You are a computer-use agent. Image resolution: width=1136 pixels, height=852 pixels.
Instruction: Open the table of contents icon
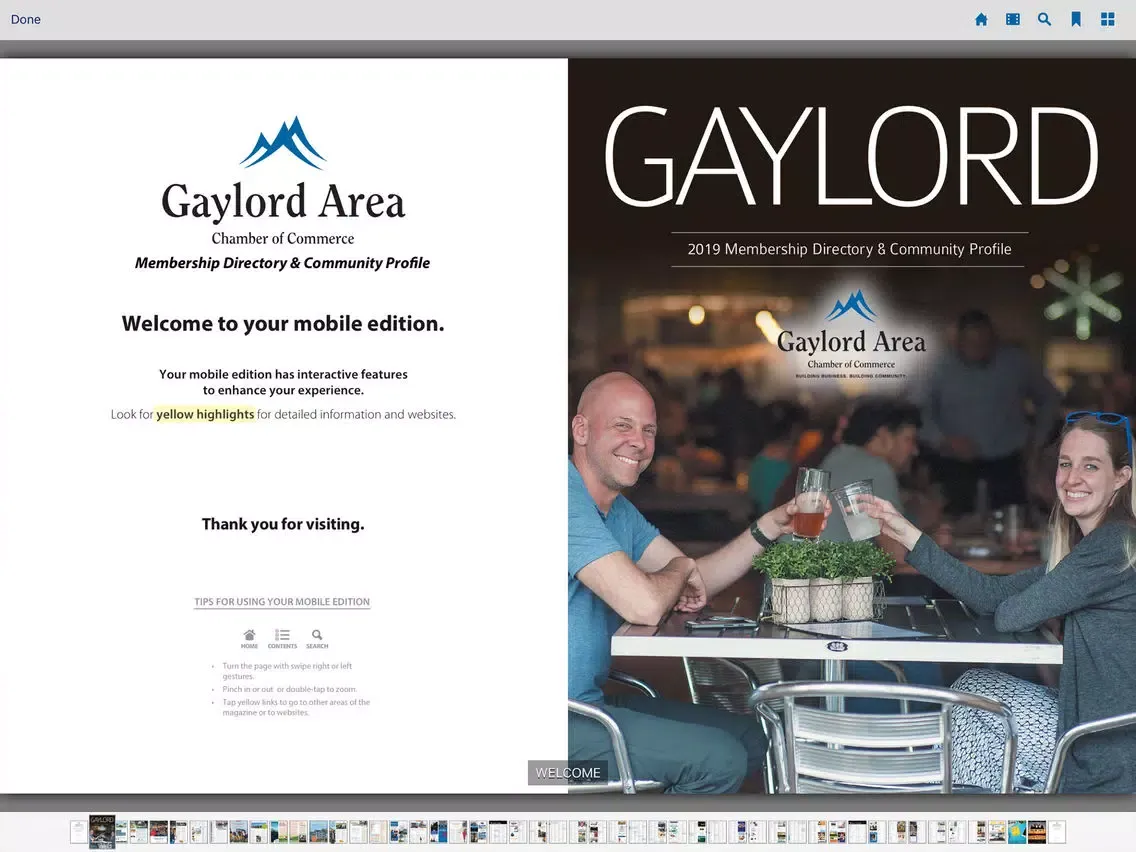(x=1013, y=20)
